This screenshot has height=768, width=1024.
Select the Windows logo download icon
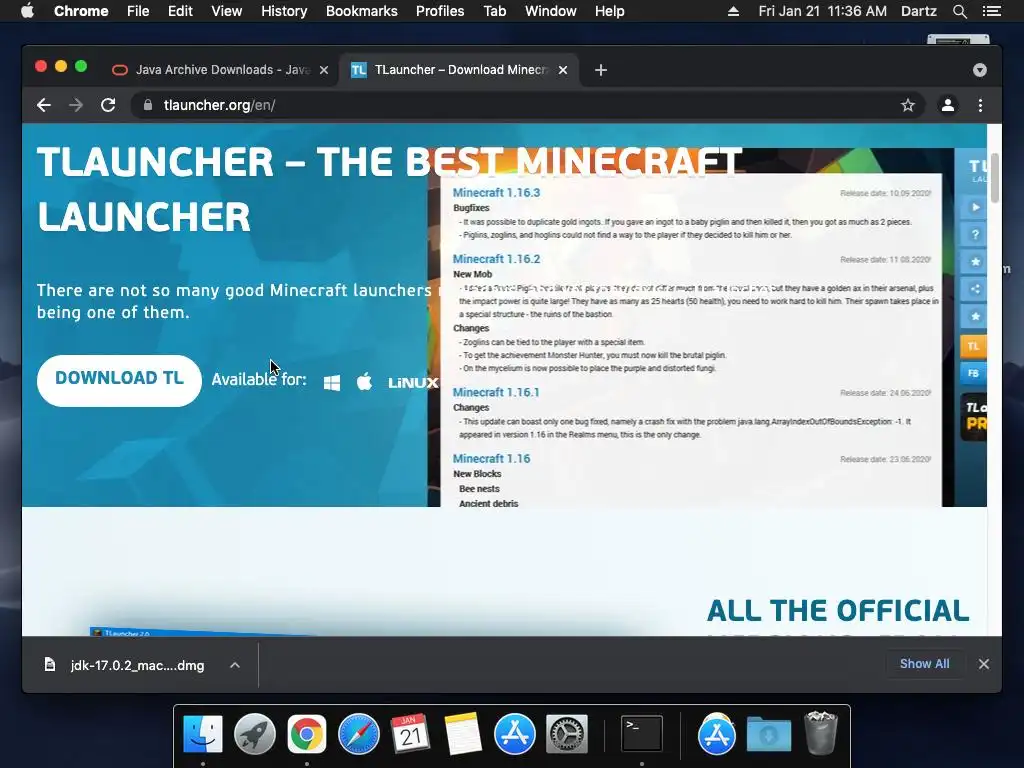(332, 383)
